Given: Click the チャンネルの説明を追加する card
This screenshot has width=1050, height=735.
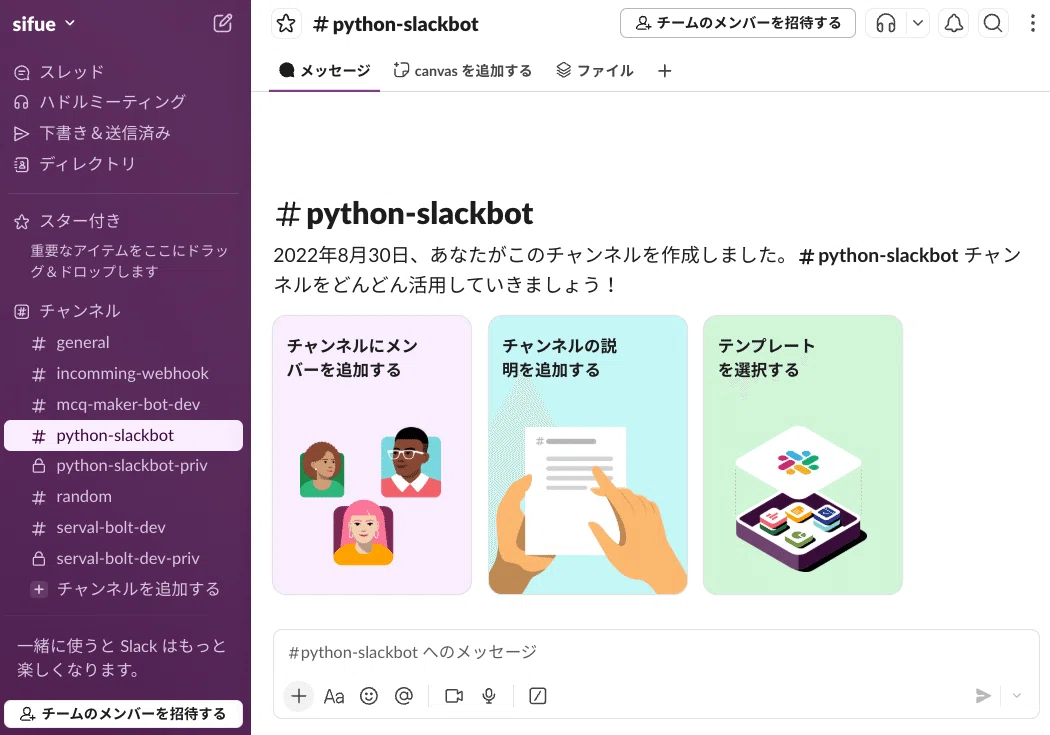Looking at the screenshot, I should click(587, 455).
